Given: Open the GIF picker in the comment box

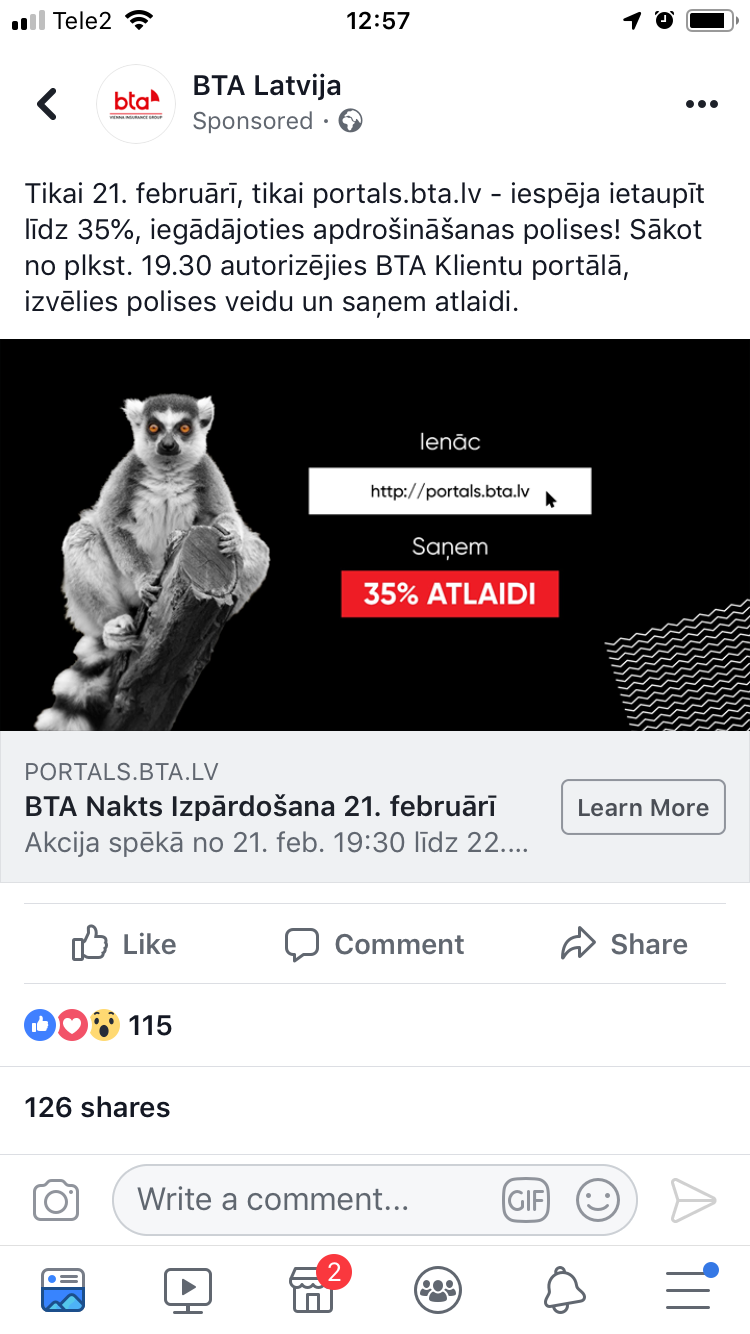Looking at the screenshot, I should tap(526, 1200).
